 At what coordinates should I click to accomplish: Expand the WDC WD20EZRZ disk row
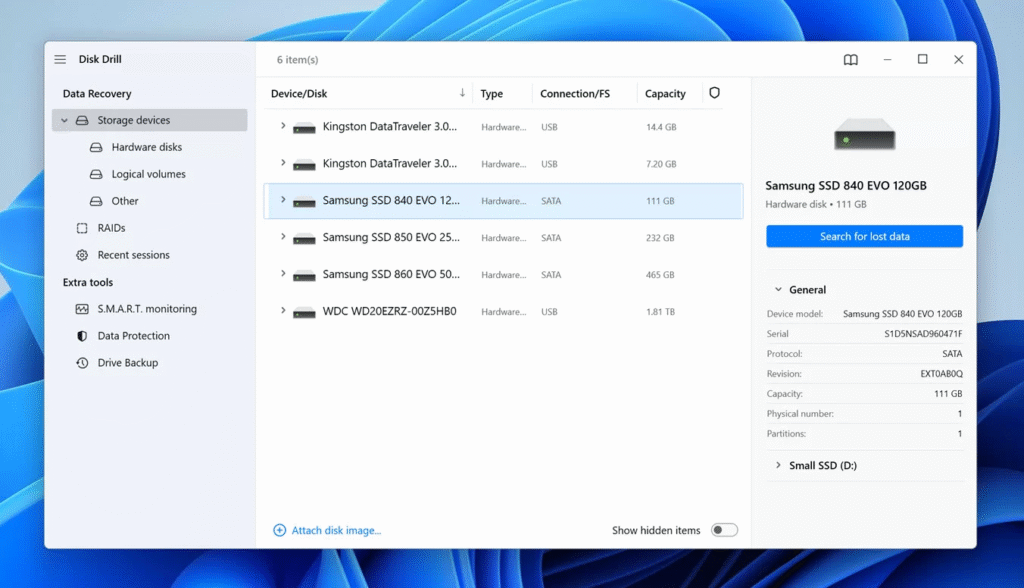283,311
